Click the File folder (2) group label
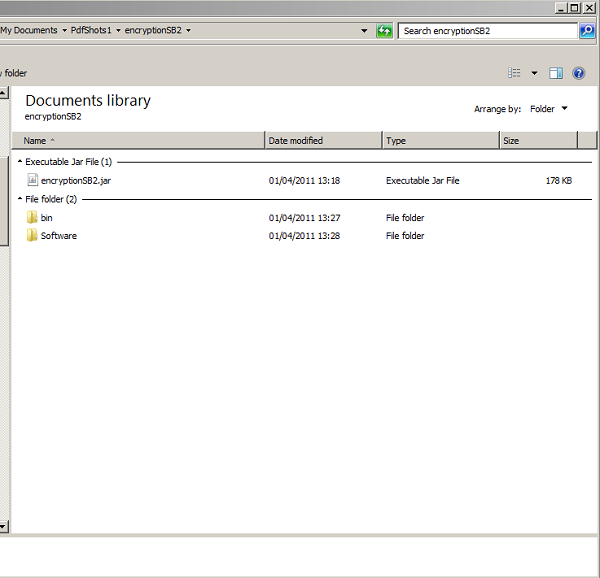 click(51, 199)
